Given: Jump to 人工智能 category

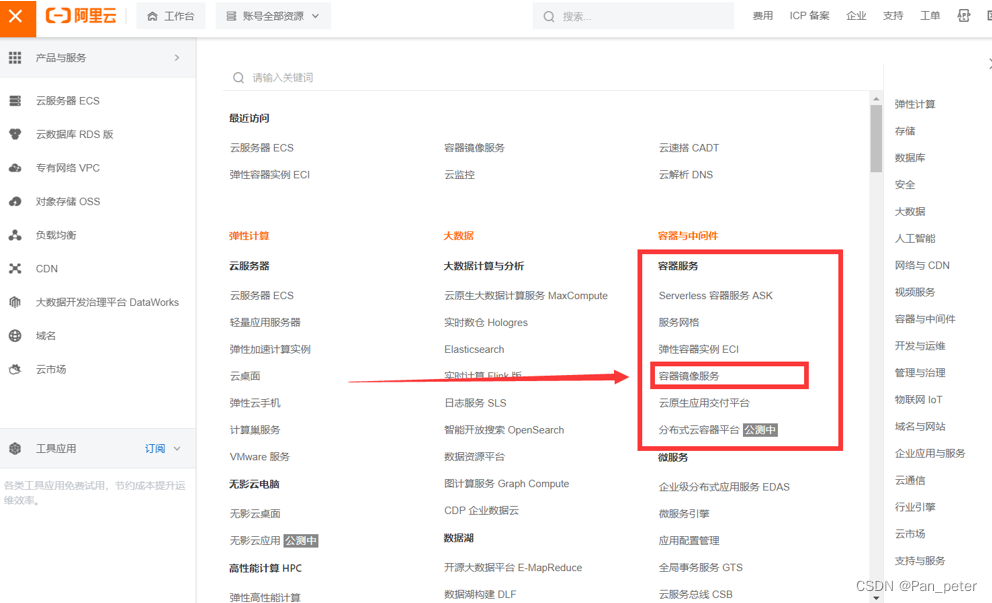Looking at the screenshot, I should 915,239.
